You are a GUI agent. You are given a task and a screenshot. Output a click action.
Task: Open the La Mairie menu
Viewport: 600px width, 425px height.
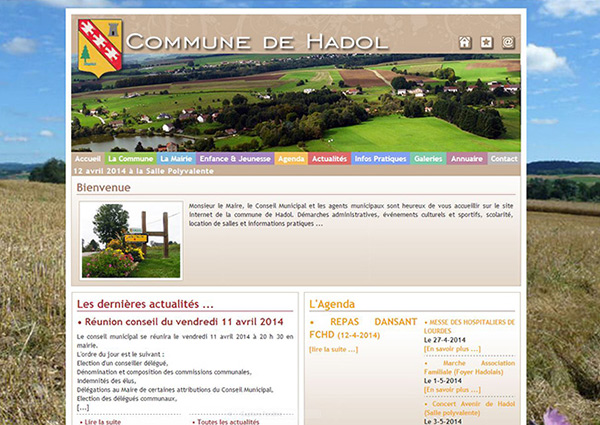point(176,159)
